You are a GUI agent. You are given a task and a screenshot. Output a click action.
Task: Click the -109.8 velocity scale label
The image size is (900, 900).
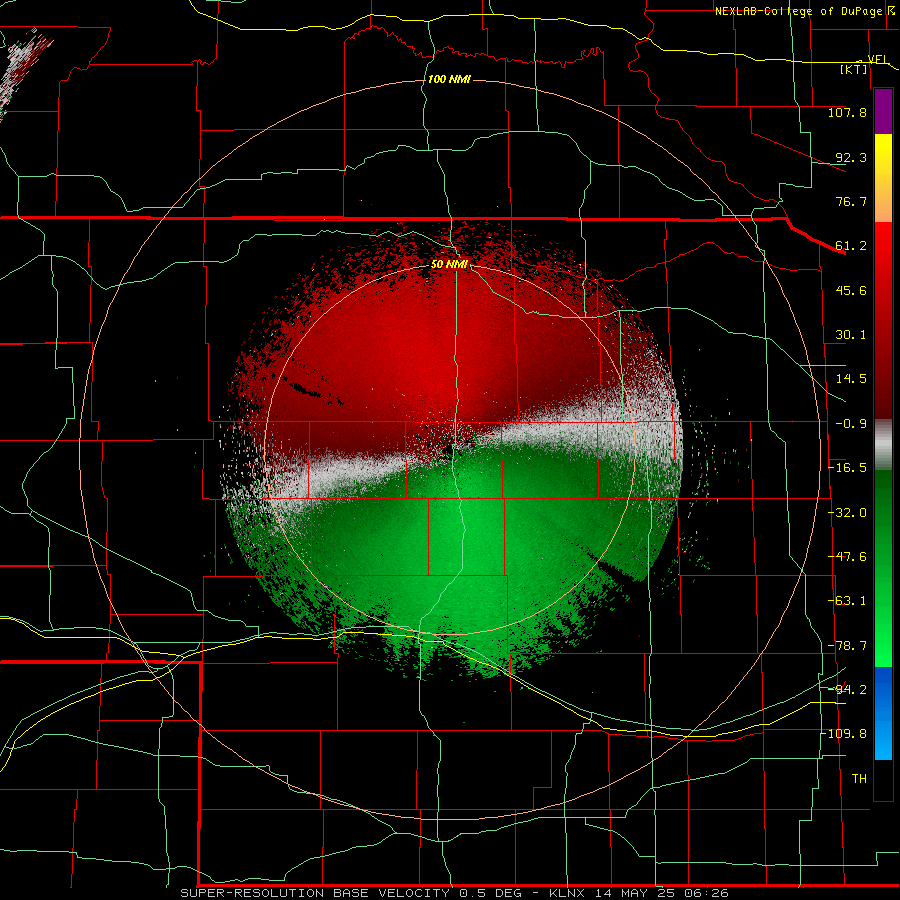click(x=844, y=734)
